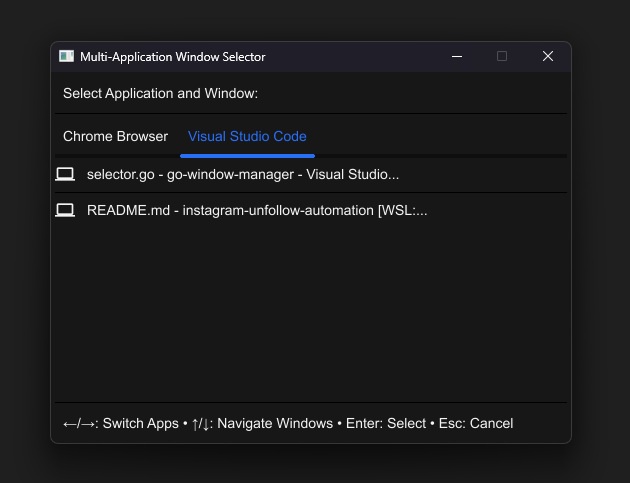Click the empty area below the window list

coord(311,315)
